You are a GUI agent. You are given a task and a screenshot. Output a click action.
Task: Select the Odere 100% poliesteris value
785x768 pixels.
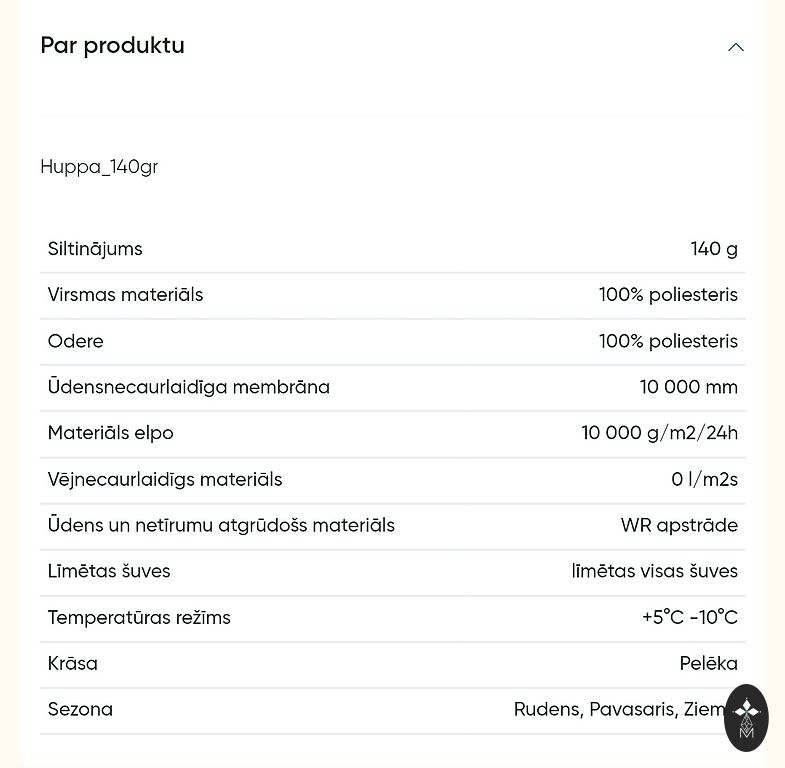[668, 341]
